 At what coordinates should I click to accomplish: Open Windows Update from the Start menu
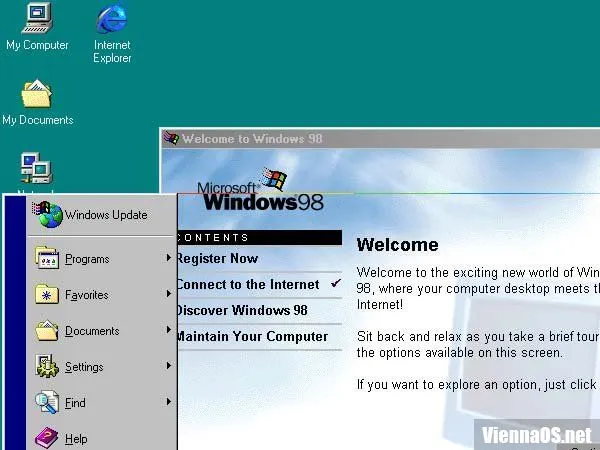[x=102, y=215]
